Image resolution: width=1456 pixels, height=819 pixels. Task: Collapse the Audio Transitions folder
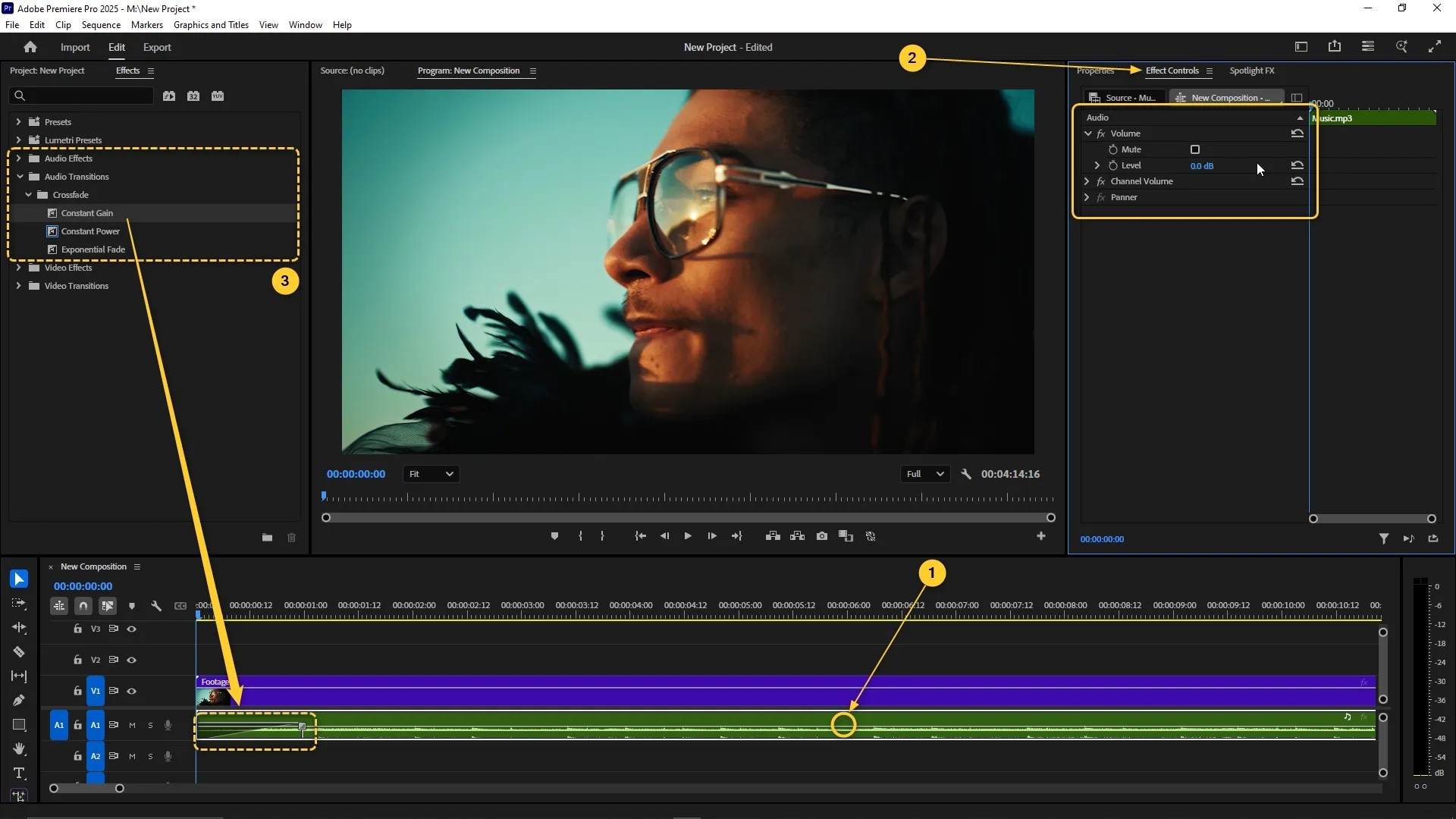click(x=20, y=177)
